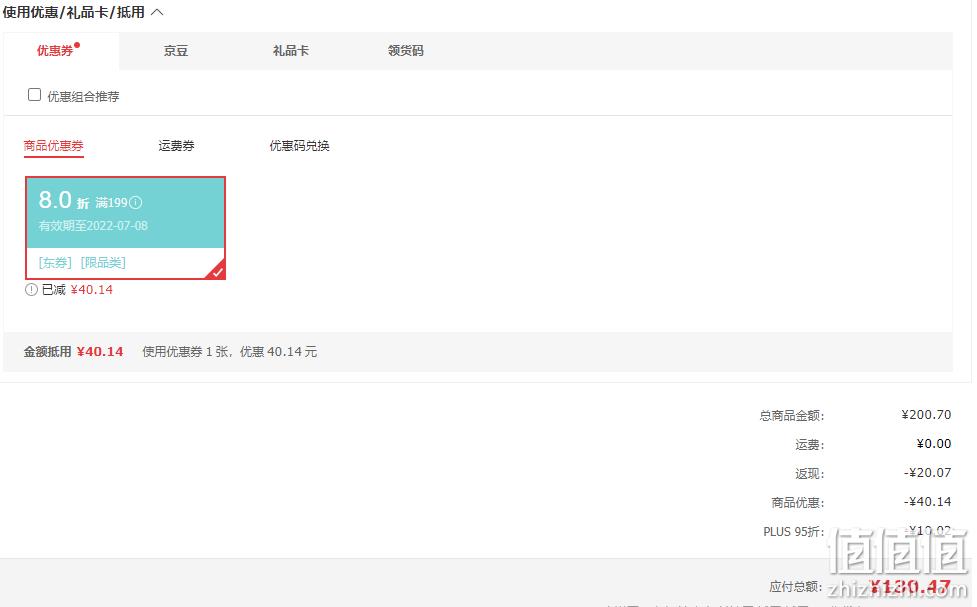The image size is (977, 607).
Task: Click the 金额抵用 ¥40.14 amount
Action: pos(100,351)
